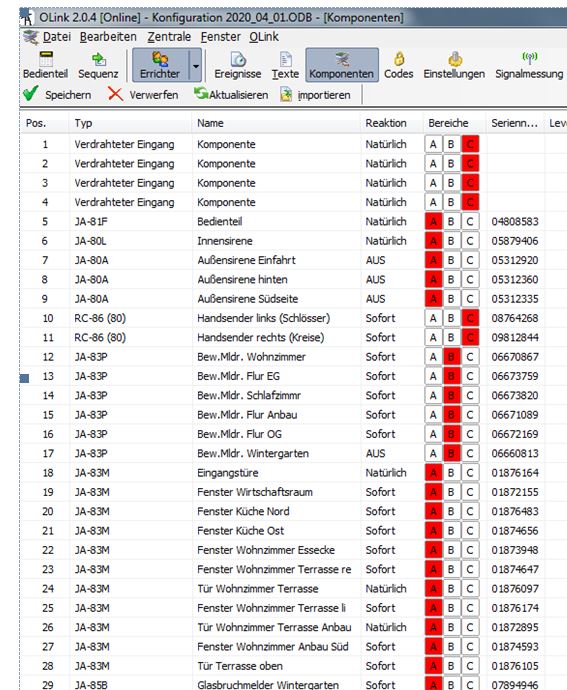Sort by the Typ column header
This screenshot has height=690, width=567.
pos(130,123)
